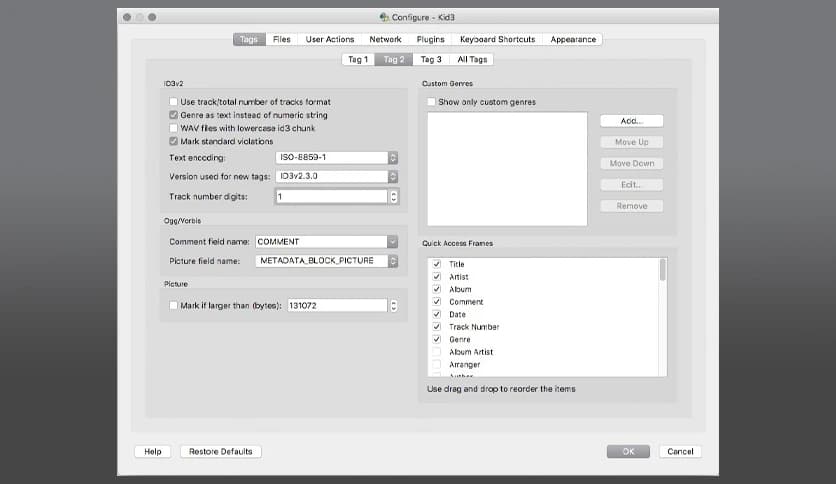Open the User Actions tab
Image resolution: width=836 pixels, height=484 pixels.
pyautogui.click(x=330, y=39)
